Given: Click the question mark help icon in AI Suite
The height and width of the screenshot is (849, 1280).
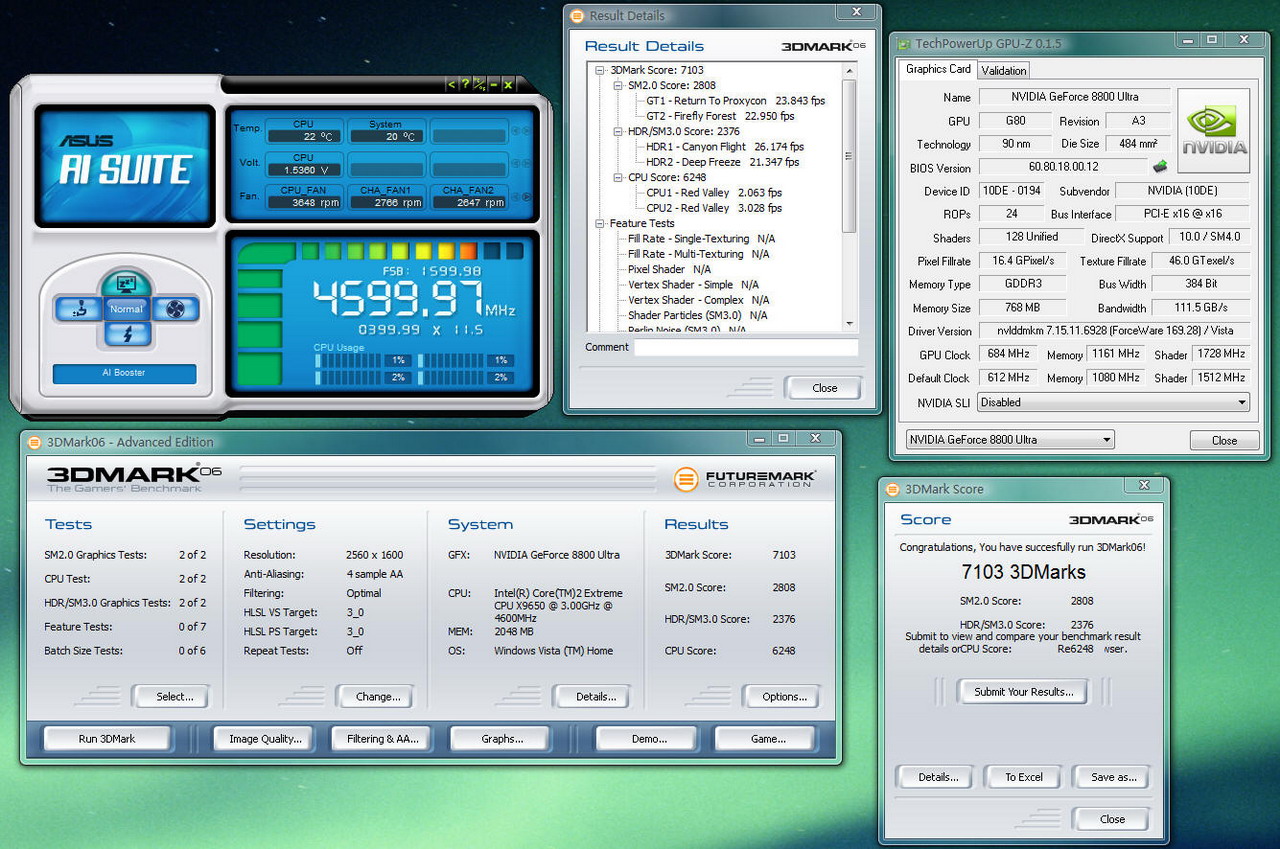Looking at the screenshot, I should point(465,85).
